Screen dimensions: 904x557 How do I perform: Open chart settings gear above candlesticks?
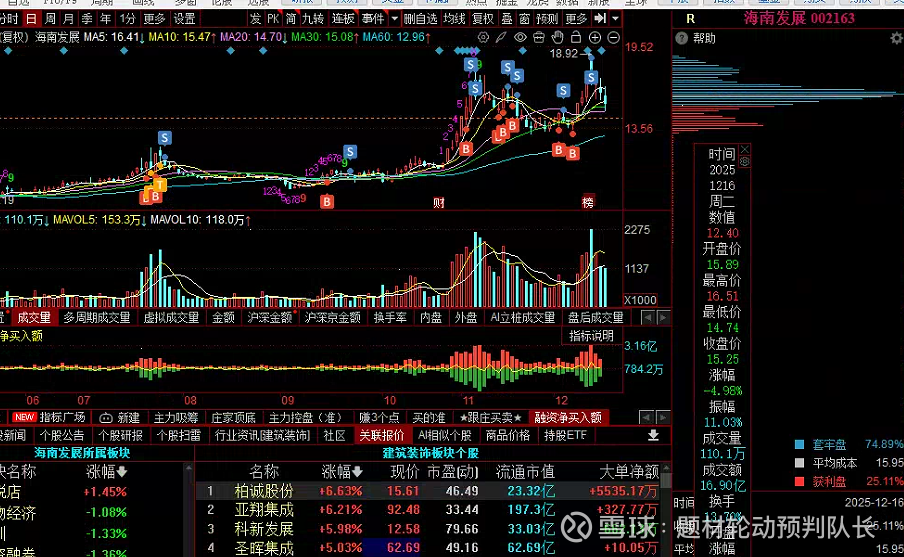coord(483,37)
